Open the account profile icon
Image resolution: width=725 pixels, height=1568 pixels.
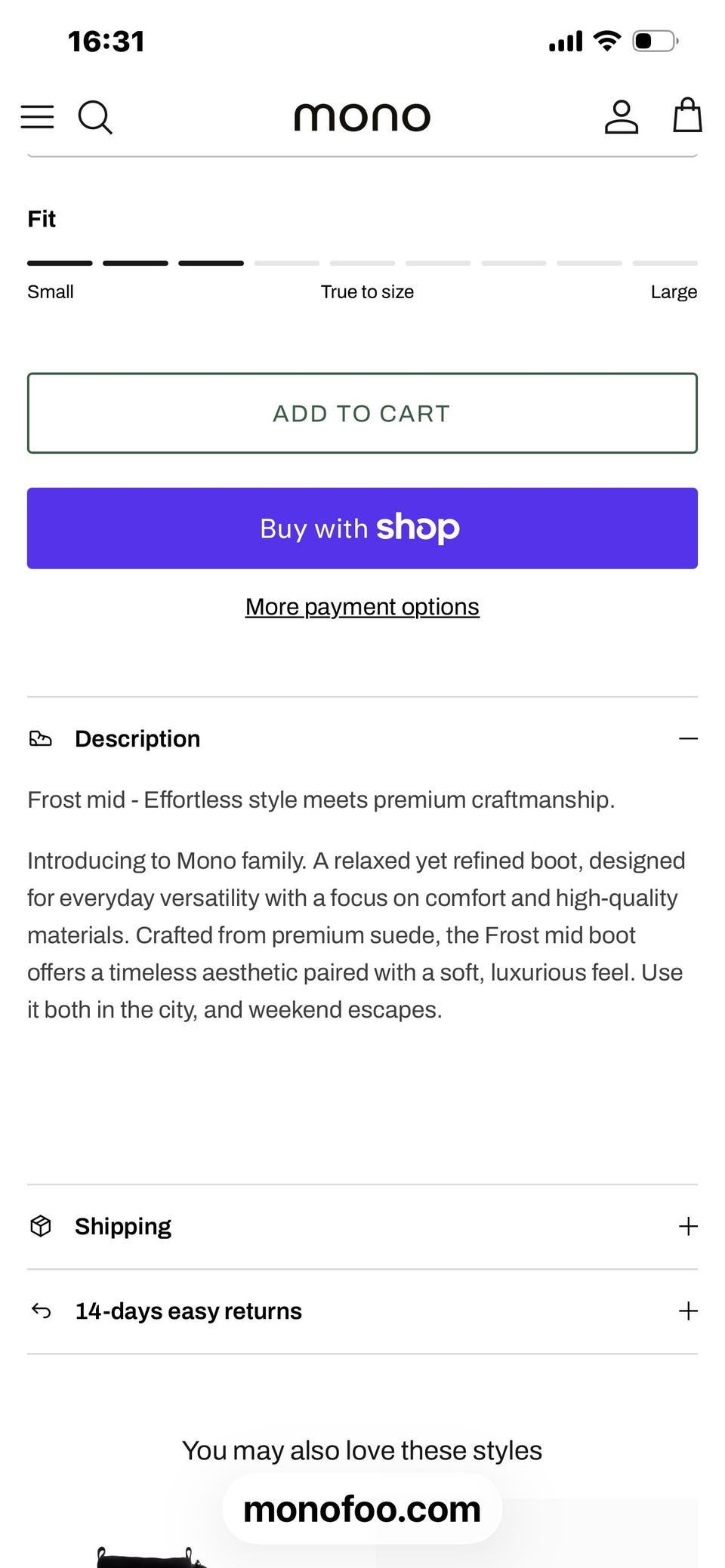click(621, 117)
